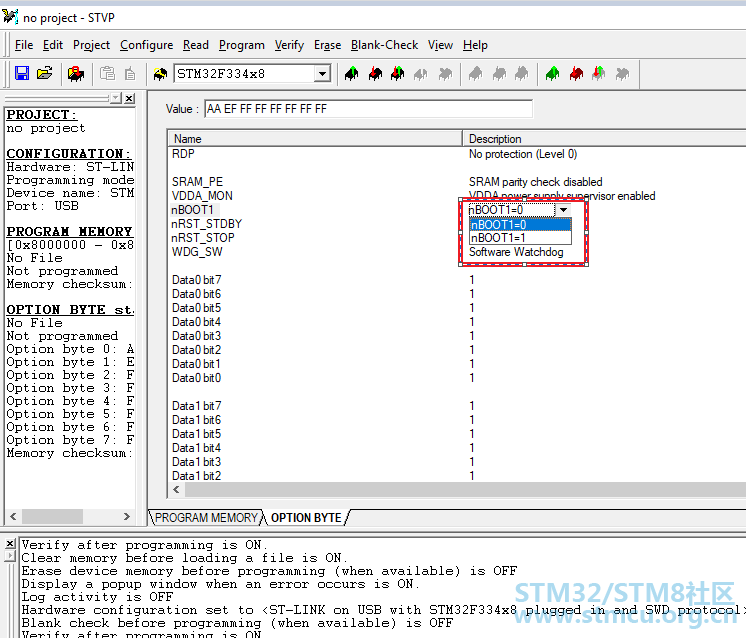Click the Description column header

(x=604, y=139)
